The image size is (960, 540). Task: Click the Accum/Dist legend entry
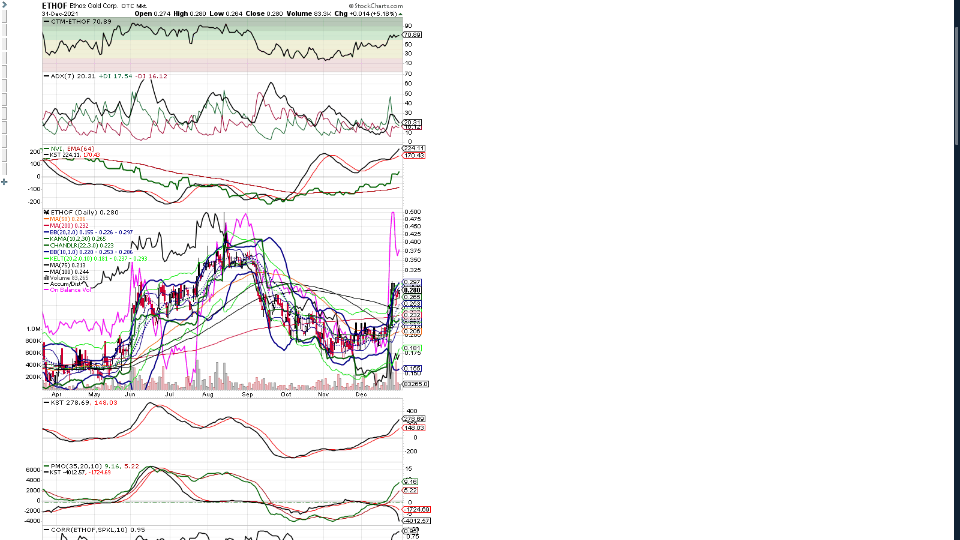[66, 284]
